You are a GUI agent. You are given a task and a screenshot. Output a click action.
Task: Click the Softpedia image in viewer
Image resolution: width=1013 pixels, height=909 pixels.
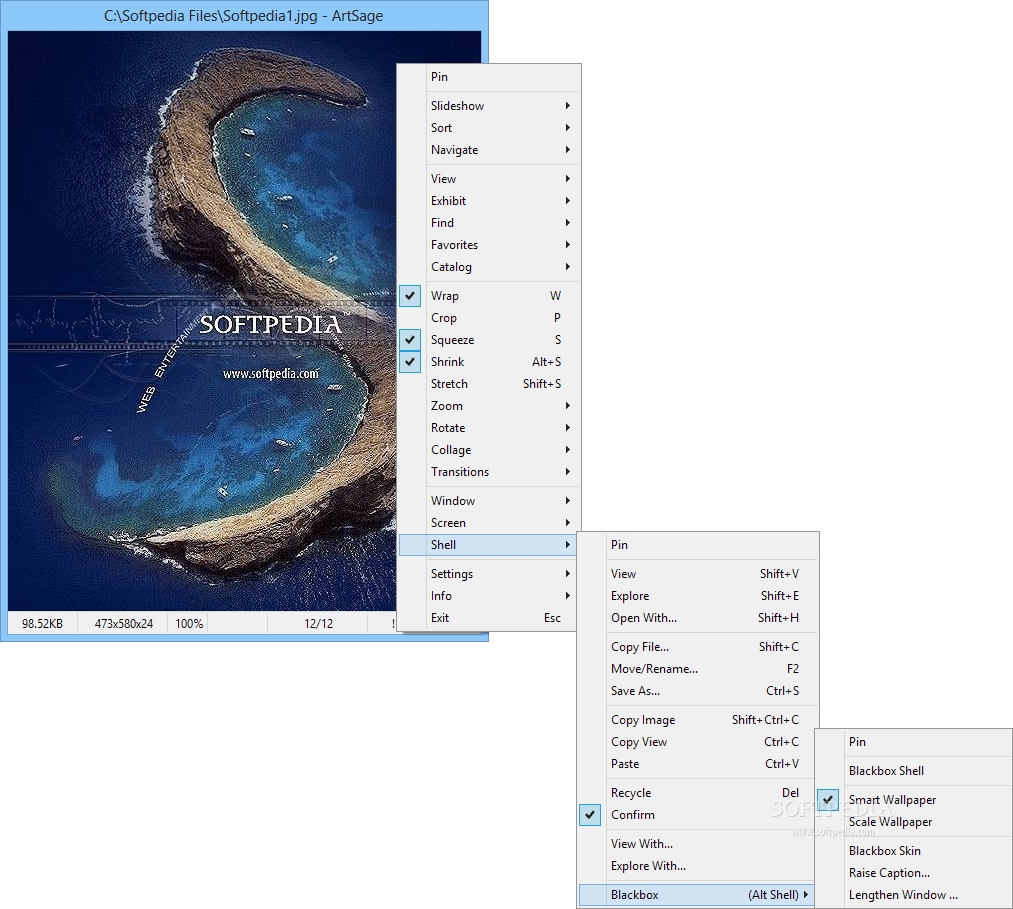(x=202, y=320)
